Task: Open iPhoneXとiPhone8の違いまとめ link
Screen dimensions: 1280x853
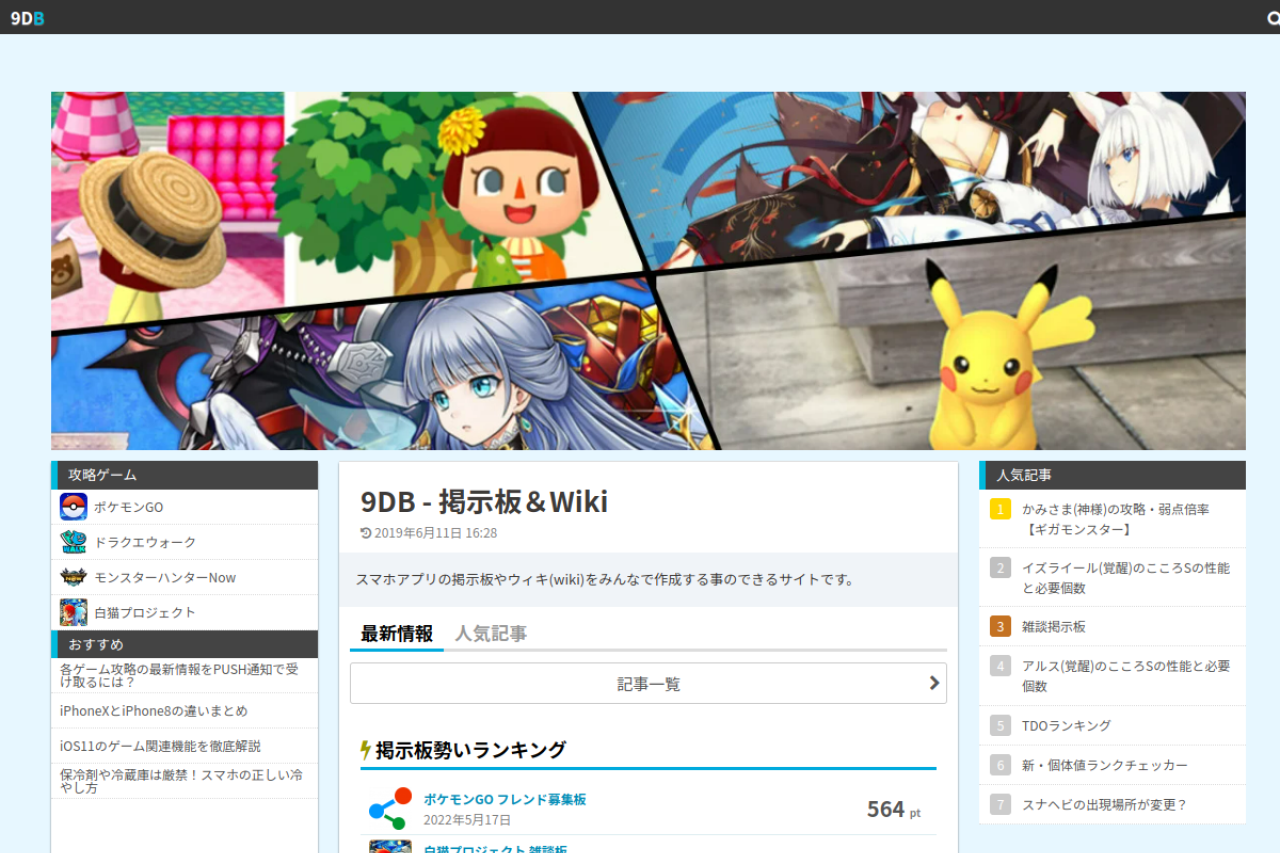Action: [154, 711]
